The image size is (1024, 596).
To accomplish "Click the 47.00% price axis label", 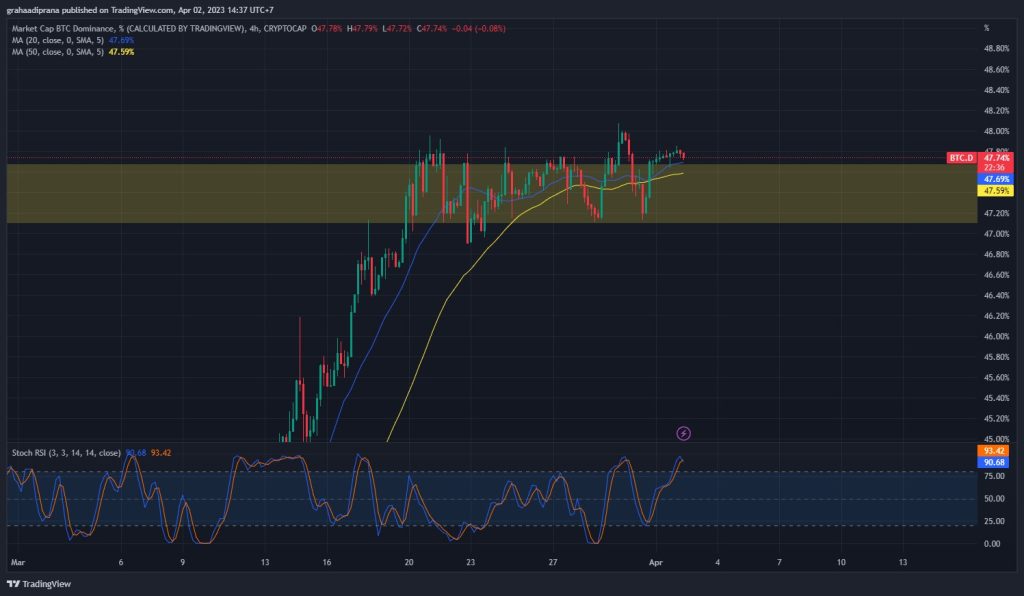I will 997,234.
